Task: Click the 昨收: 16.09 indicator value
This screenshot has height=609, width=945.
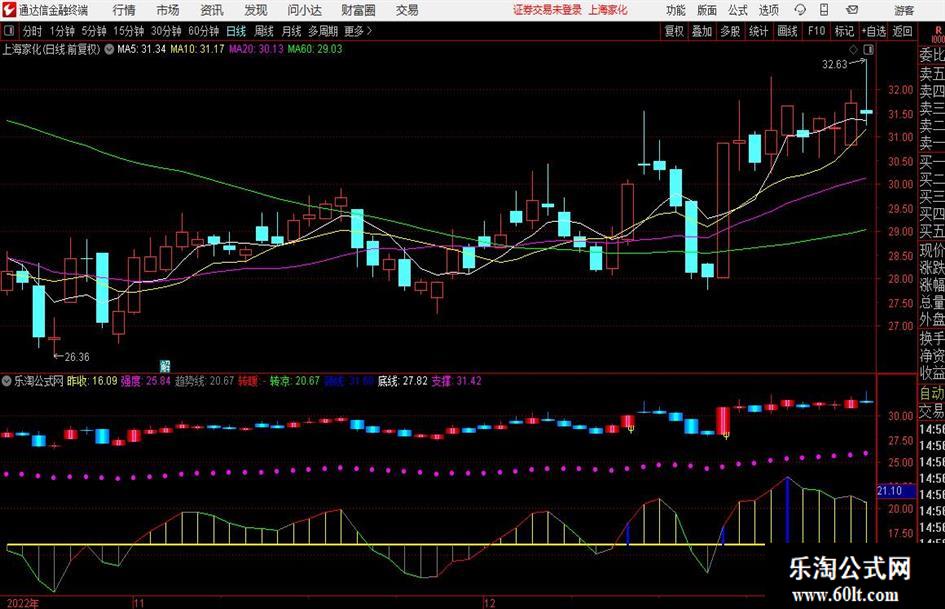Action: 92,381
